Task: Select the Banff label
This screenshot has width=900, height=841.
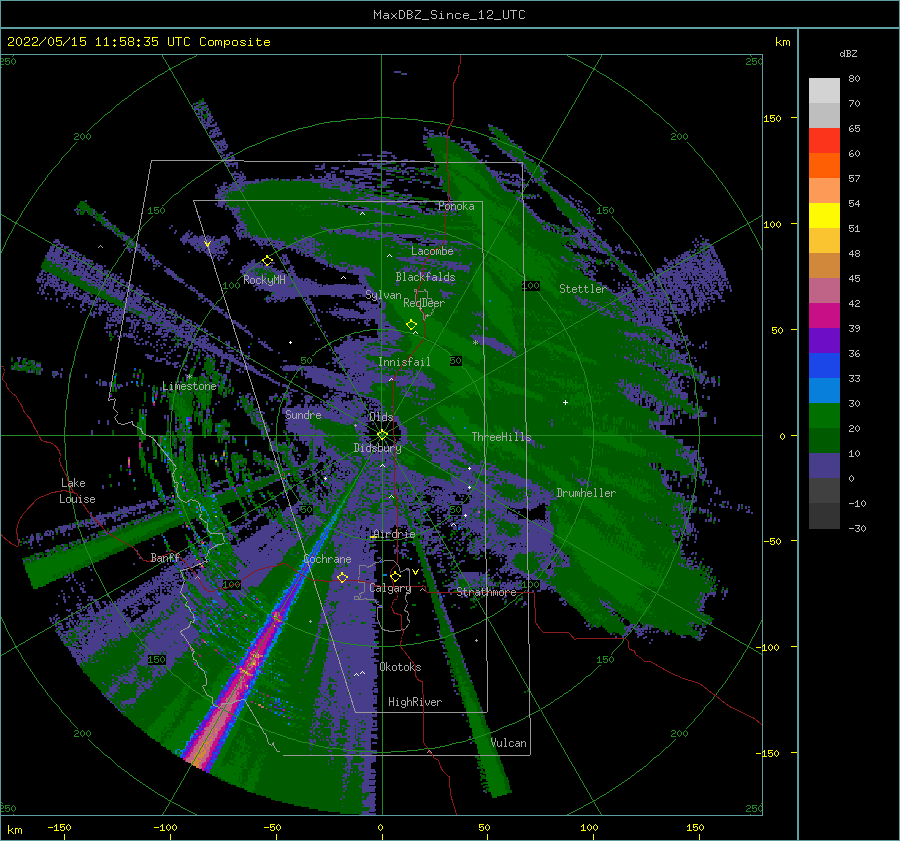Action: click(165, 557)
